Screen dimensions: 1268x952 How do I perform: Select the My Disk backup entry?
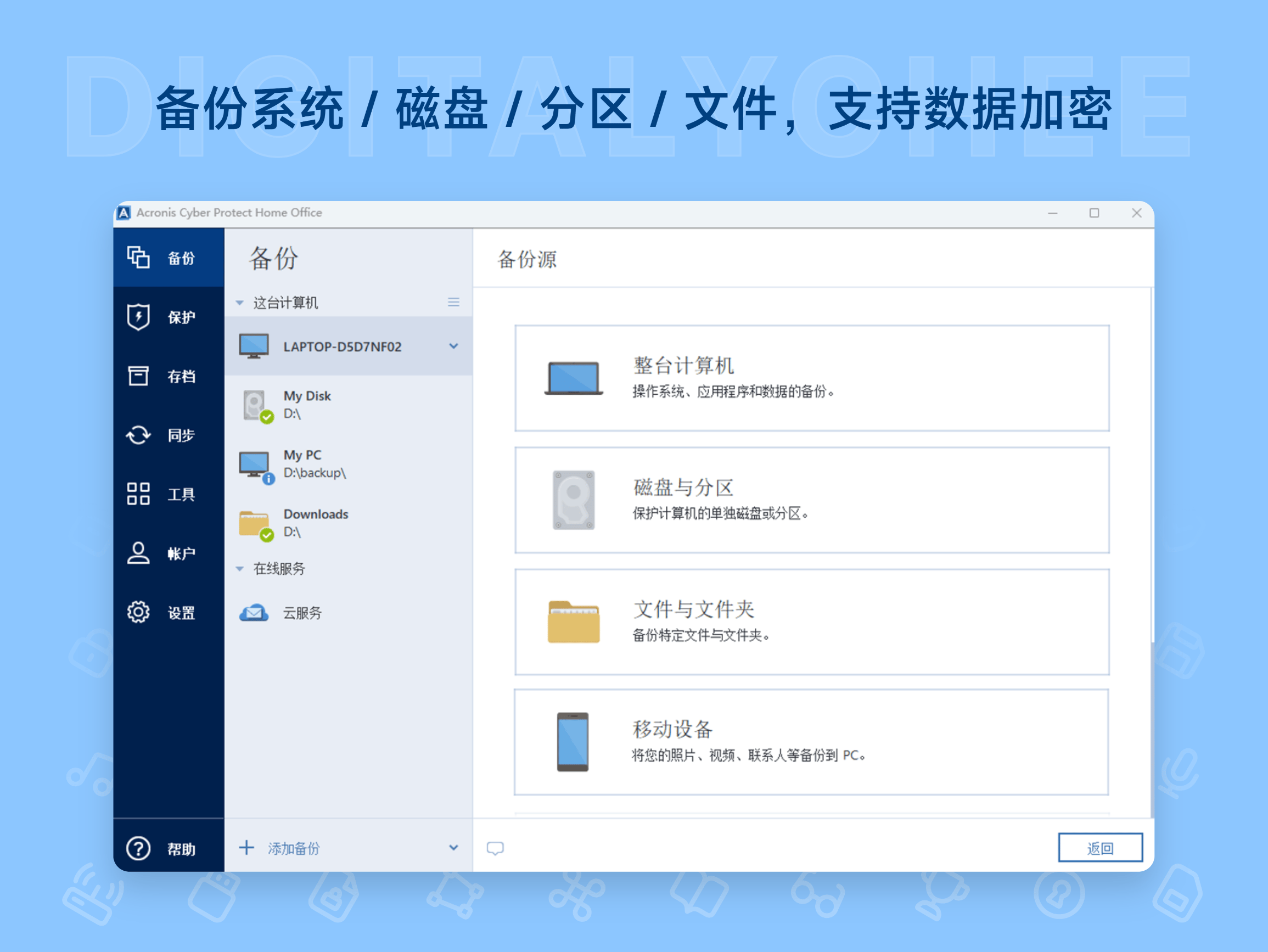click(x=307, y=404)
